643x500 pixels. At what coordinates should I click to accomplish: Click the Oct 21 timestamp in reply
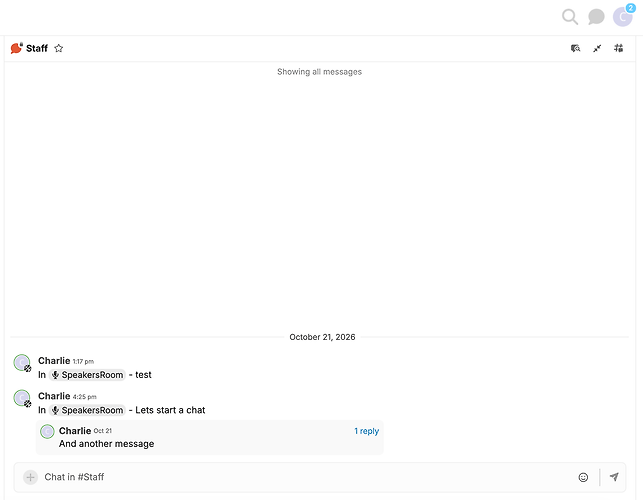103,431
